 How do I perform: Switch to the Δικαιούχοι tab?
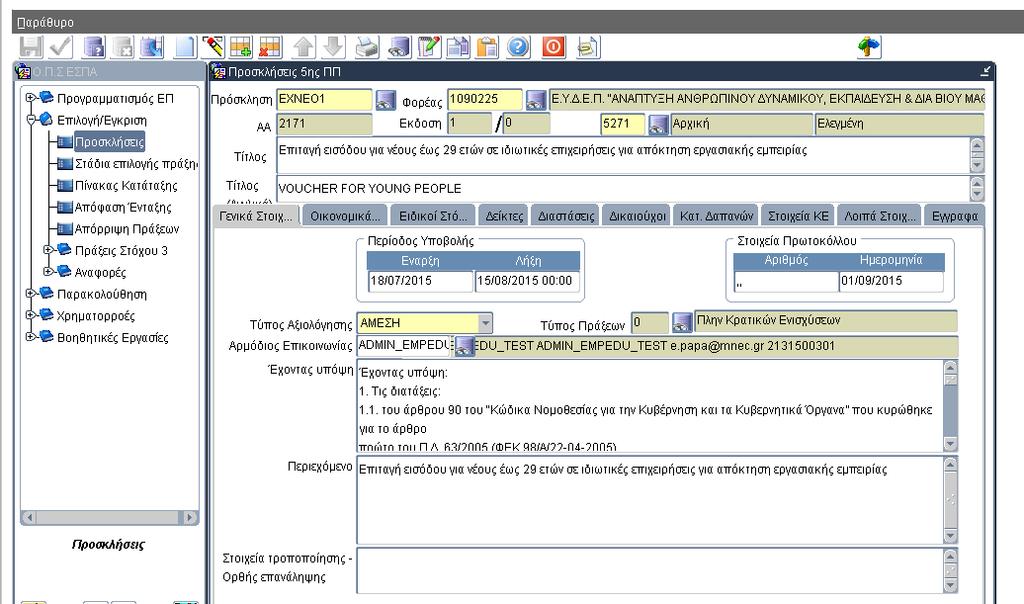[x=637, y=216]
